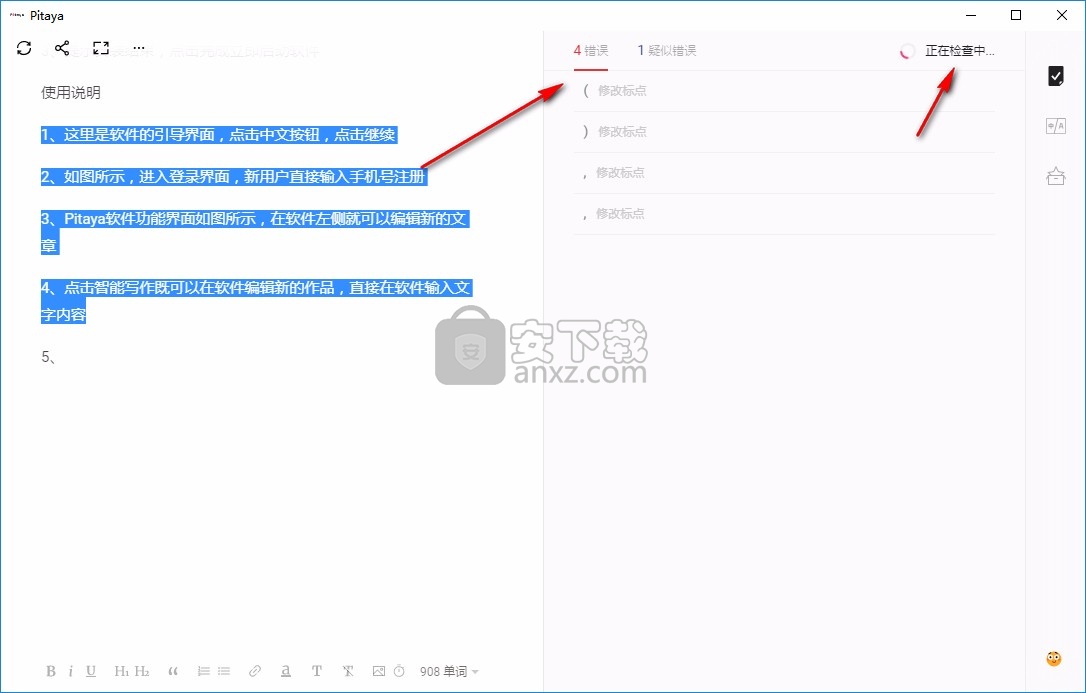Viewport: 1086px width, 693px height.
Task: Click the 正在检查中 status label
Action: click(959, 51)
